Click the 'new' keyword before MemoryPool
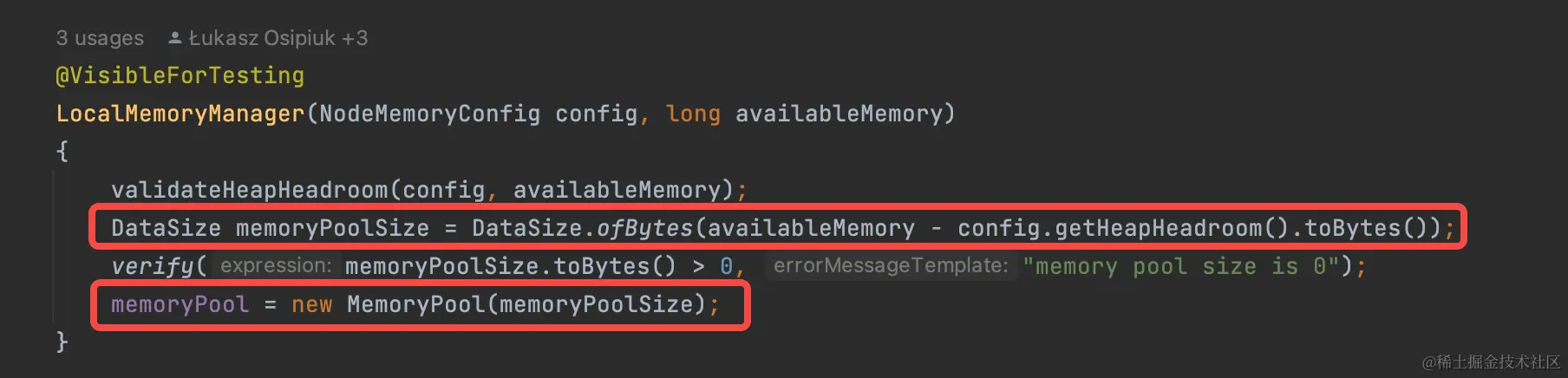1568x378 pixels. (x=311, y=304)
